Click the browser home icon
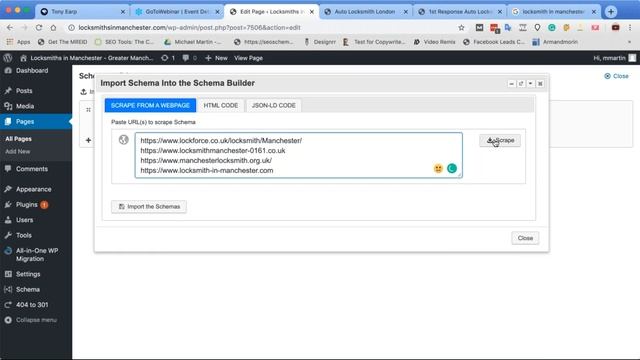Screen dimensions: 640x360 [x=53, y=28]
